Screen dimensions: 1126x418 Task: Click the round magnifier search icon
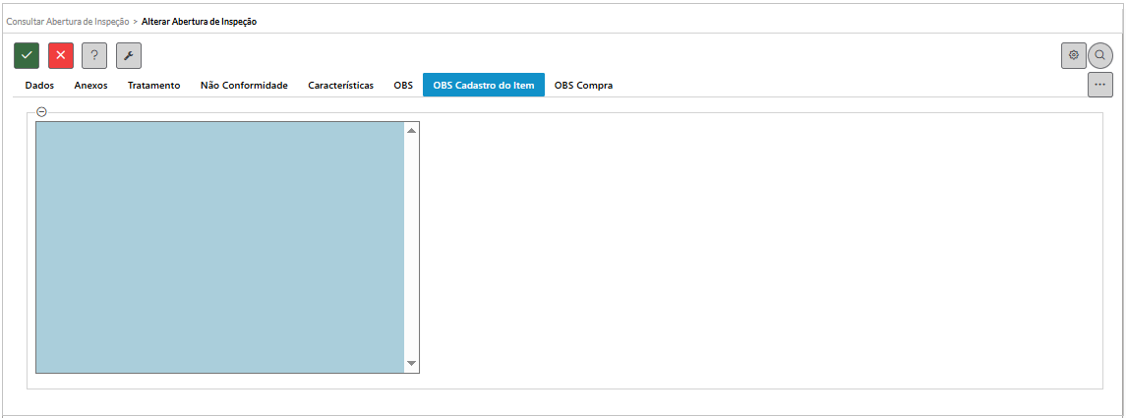[x=1100, y=55]
